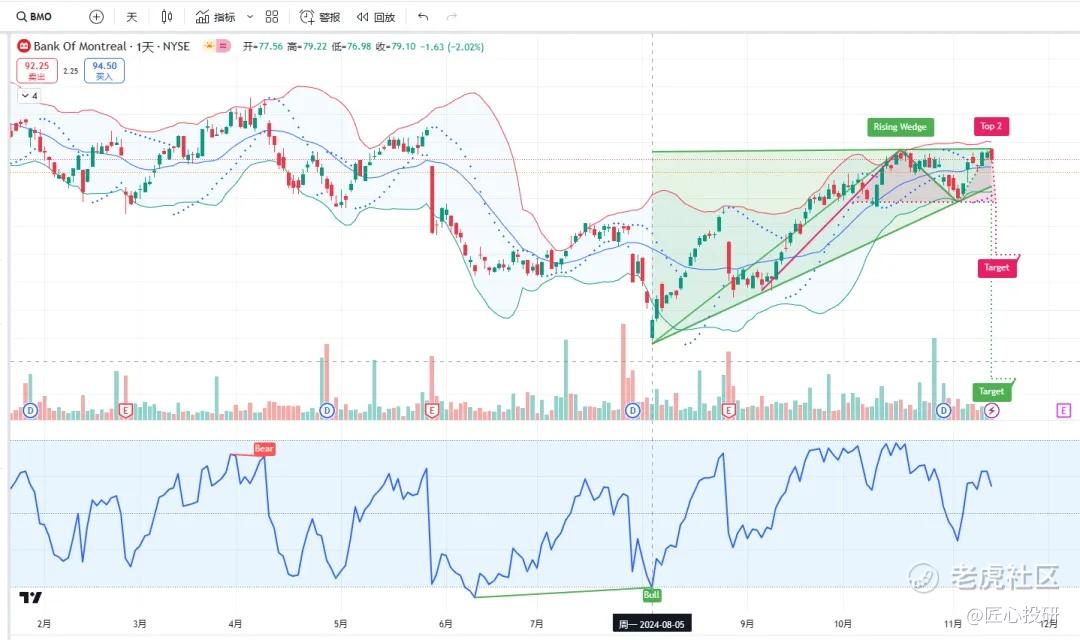The height and width of the screenshot is (640, 1080).
Task: Undo the last chart change
Action: [x=423, y=17]
